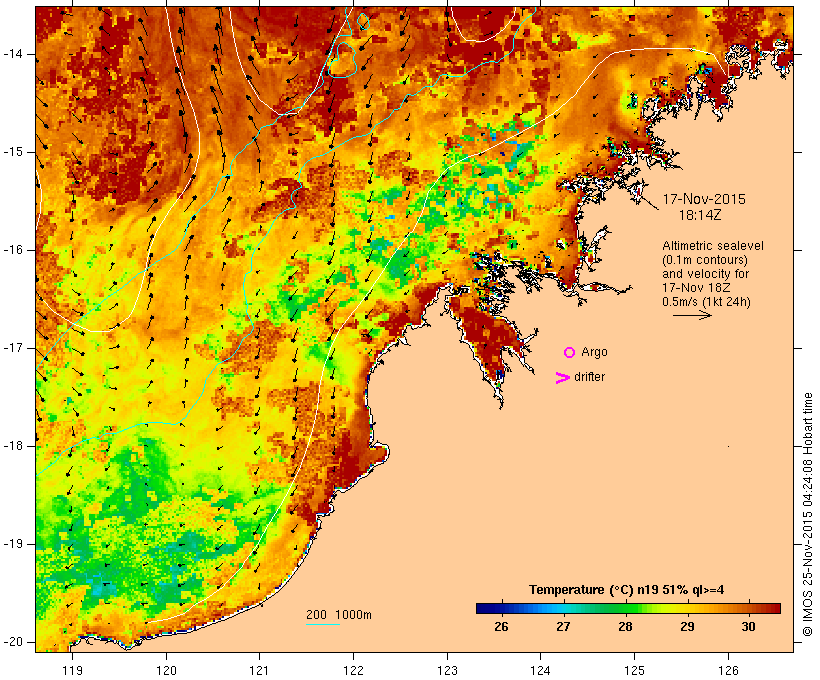Click longitude axis label 121
Screen dimensions: 820x680
pos(259,670)
